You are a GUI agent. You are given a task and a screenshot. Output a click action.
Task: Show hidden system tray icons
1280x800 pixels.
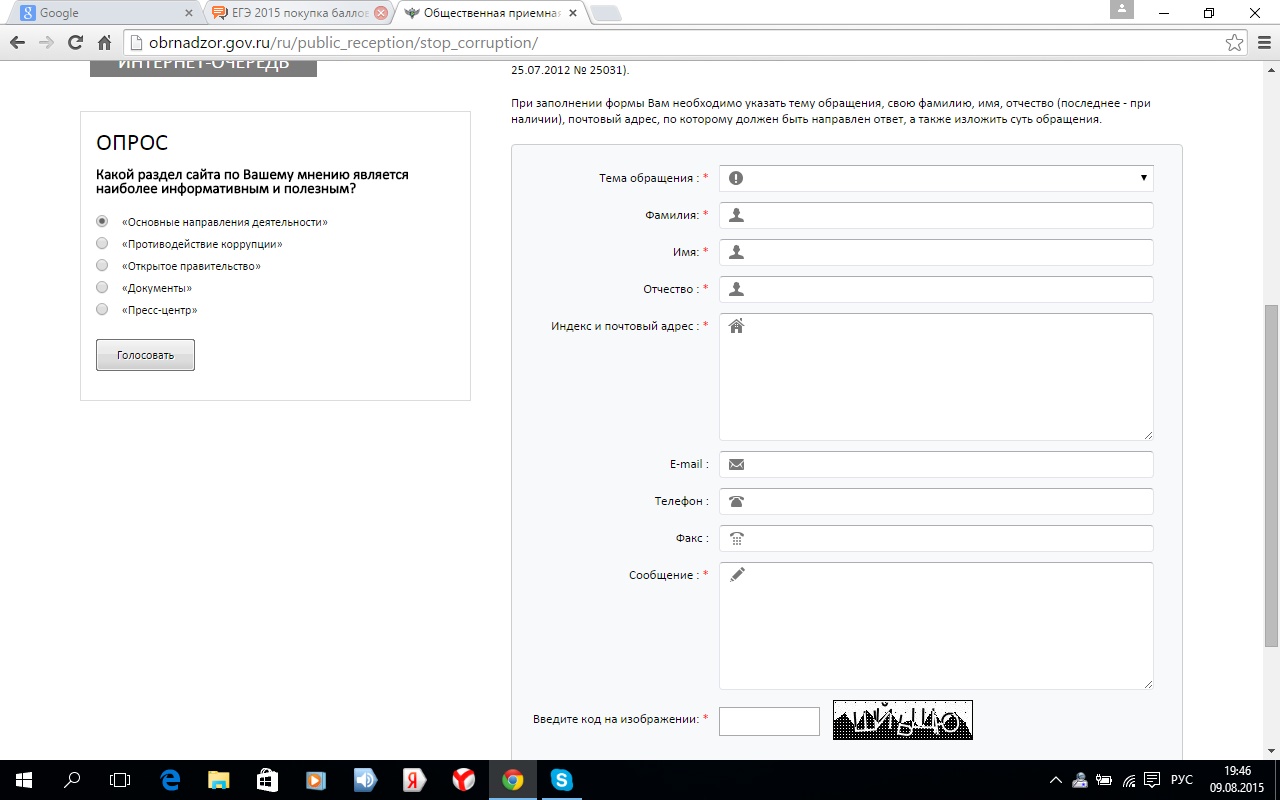pyautogui.click(x=1056, y=780)
